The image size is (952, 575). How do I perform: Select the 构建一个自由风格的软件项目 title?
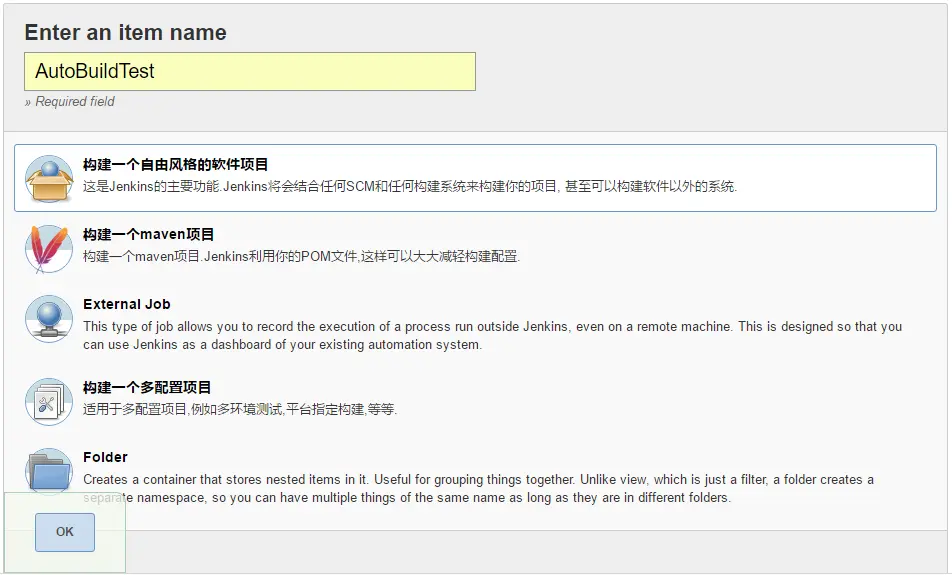point(175,165)
